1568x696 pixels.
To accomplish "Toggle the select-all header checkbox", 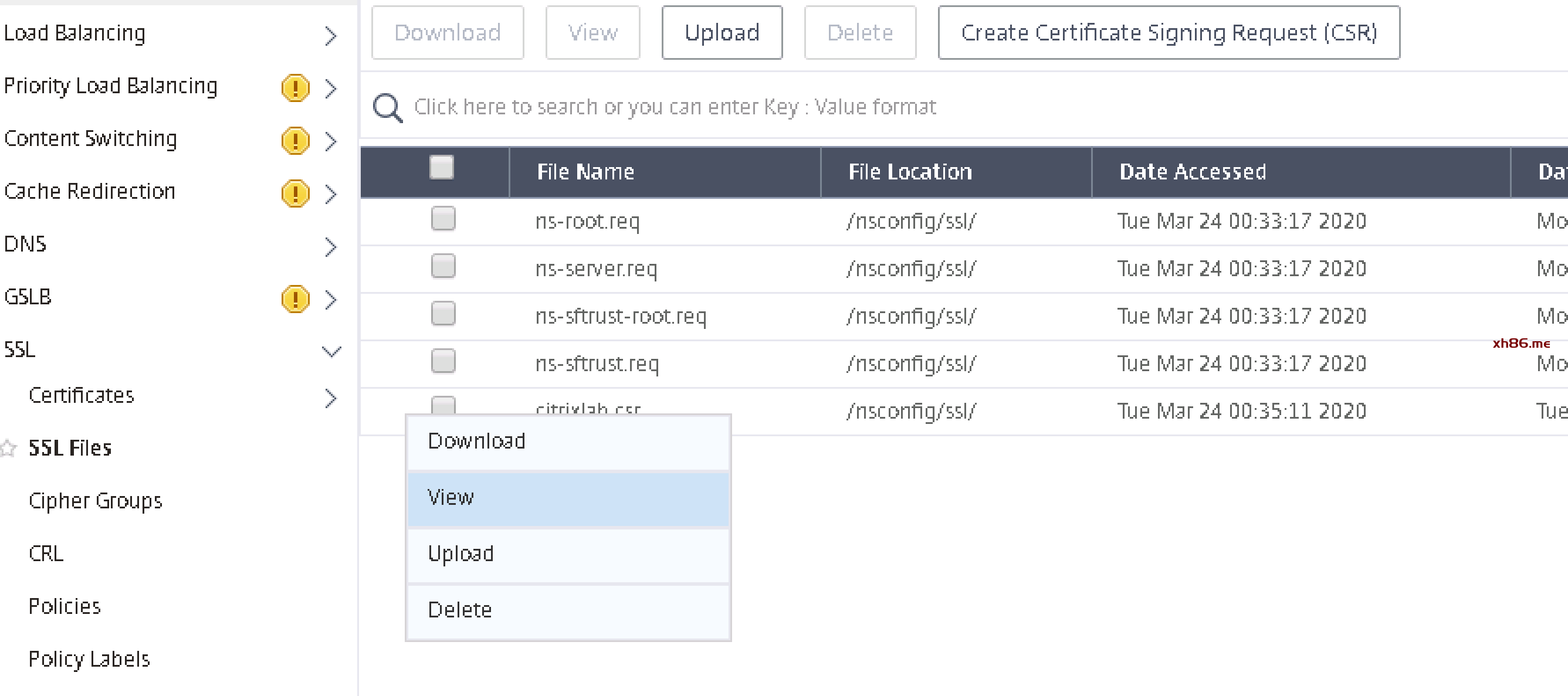I will click(441, 167).
